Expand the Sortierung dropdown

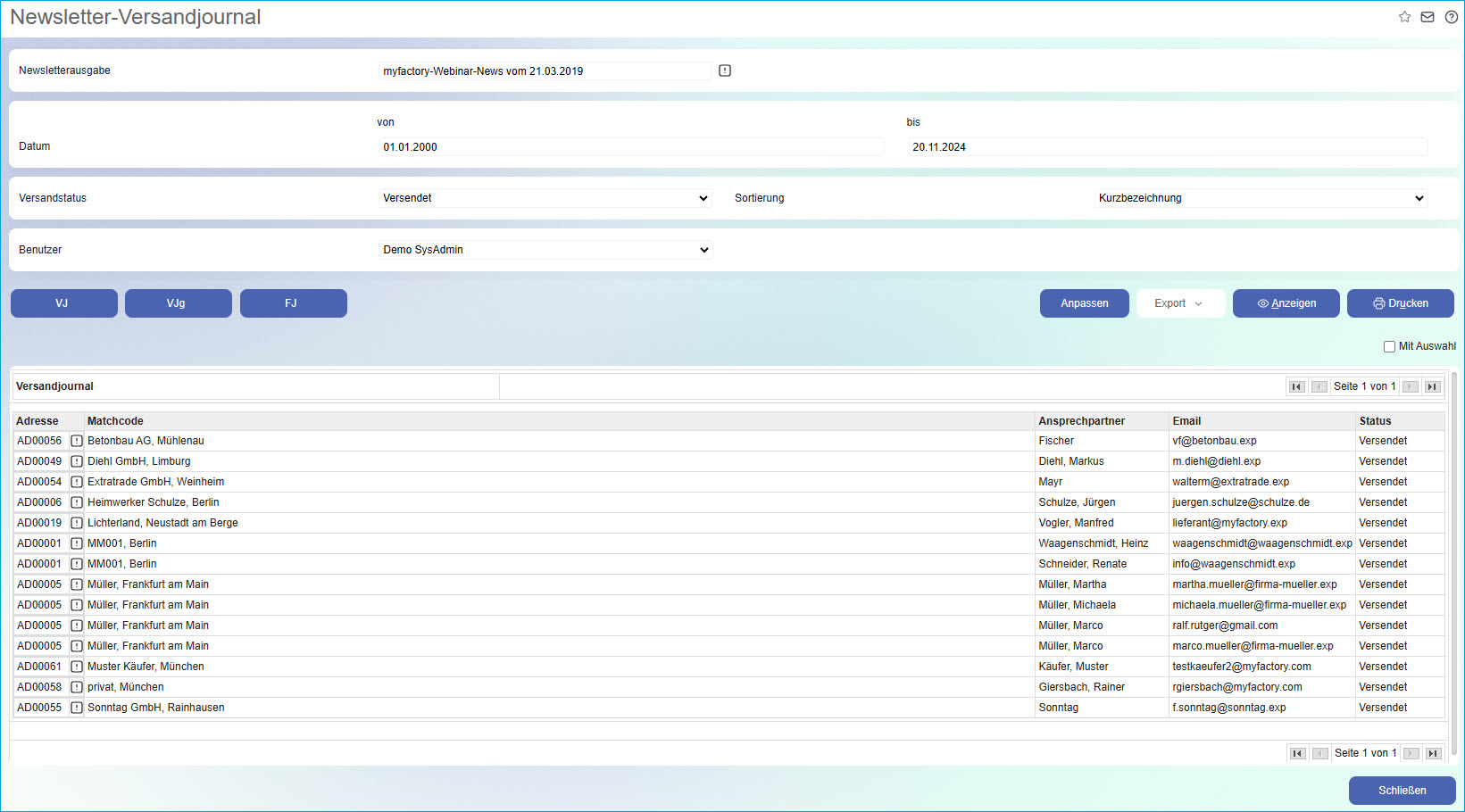pyautogui.click(x=1261, y=198)
